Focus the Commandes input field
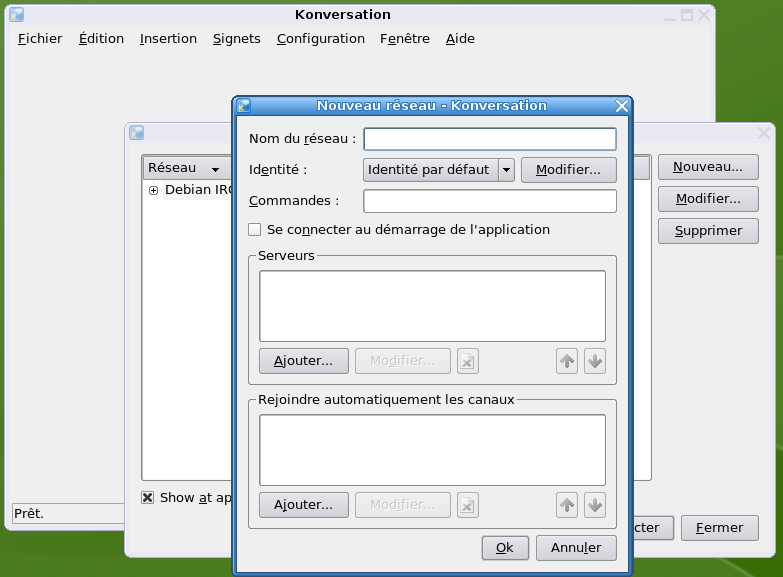The image size is (783, 577). (490, 201)
